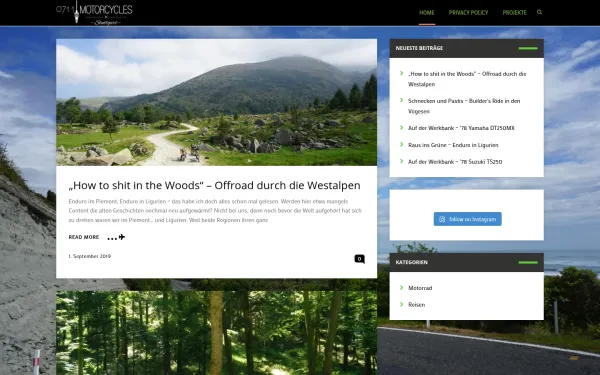600x375 pixels.
Task: Click the airplane icon beside Read More
Action: click(x=122, y=237)
